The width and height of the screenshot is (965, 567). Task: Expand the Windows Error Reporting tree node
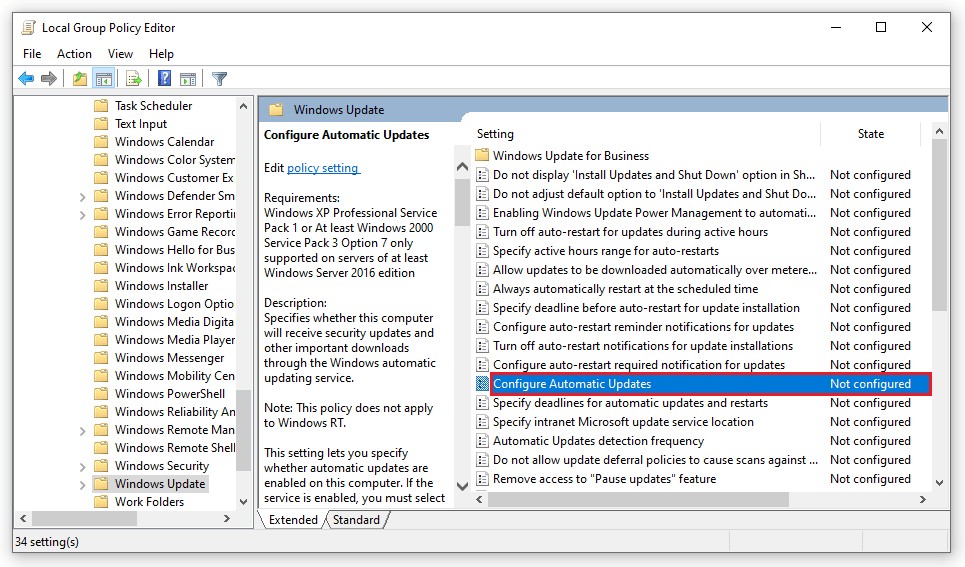coord(82,215)
